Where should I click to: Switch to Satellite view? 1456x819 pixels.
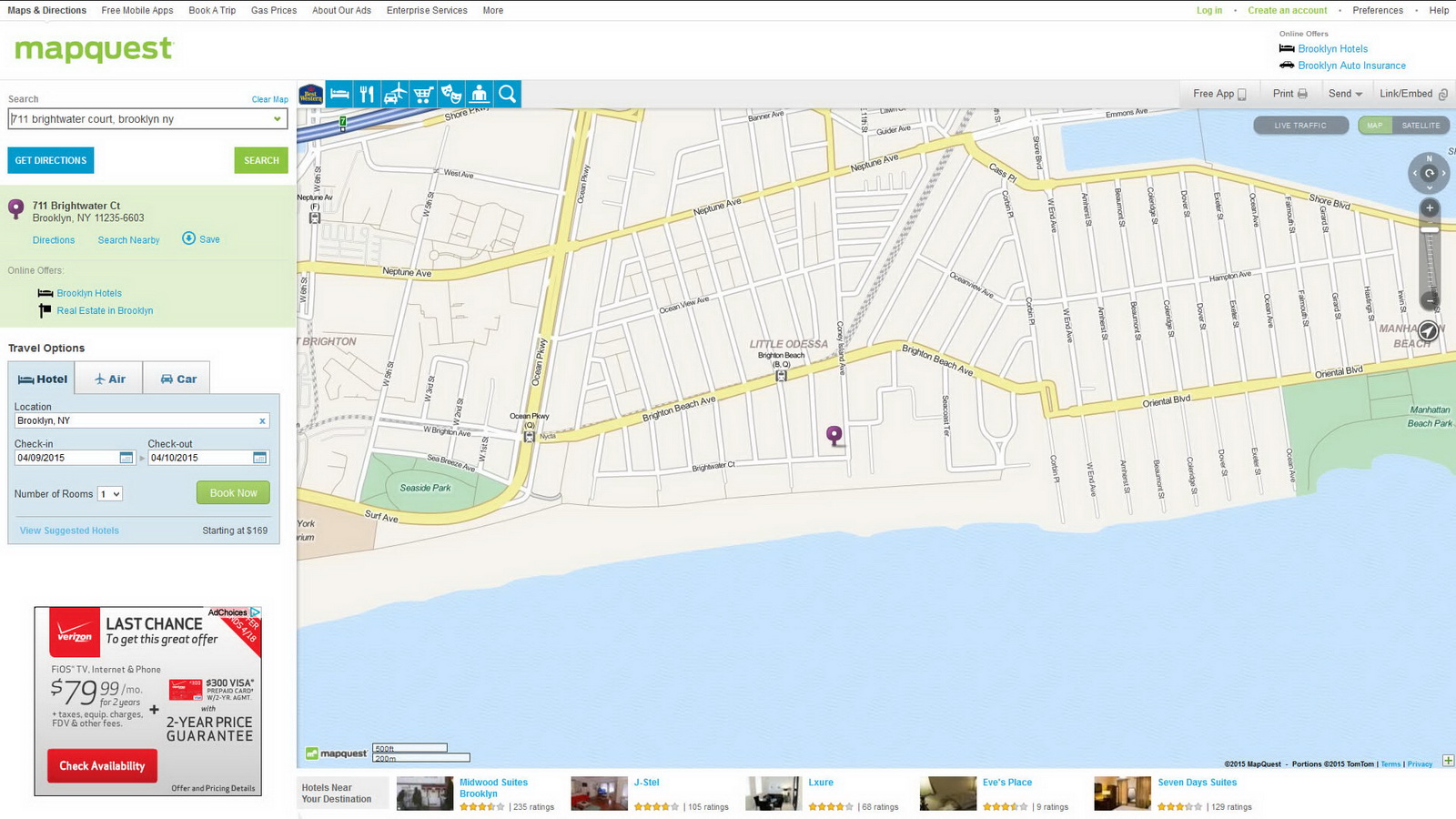(1421, 126)
